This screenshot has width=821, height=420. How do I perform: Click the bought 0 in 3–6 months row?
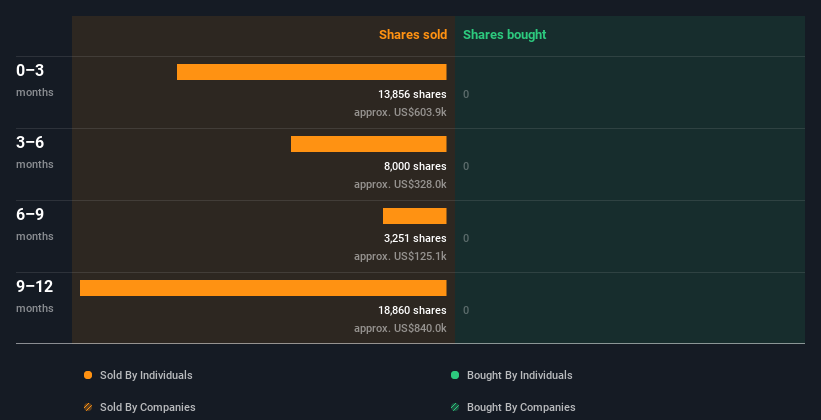click(466, 167)
